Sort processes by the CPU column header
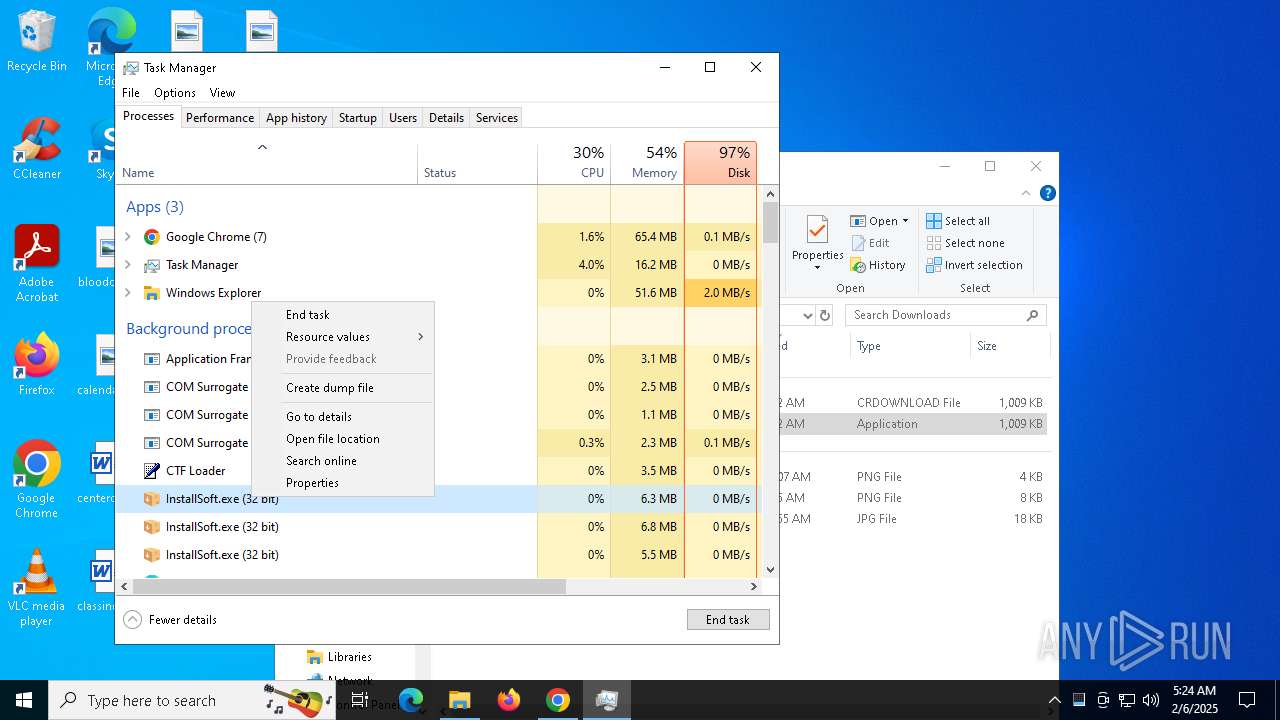 pos(574,163)
